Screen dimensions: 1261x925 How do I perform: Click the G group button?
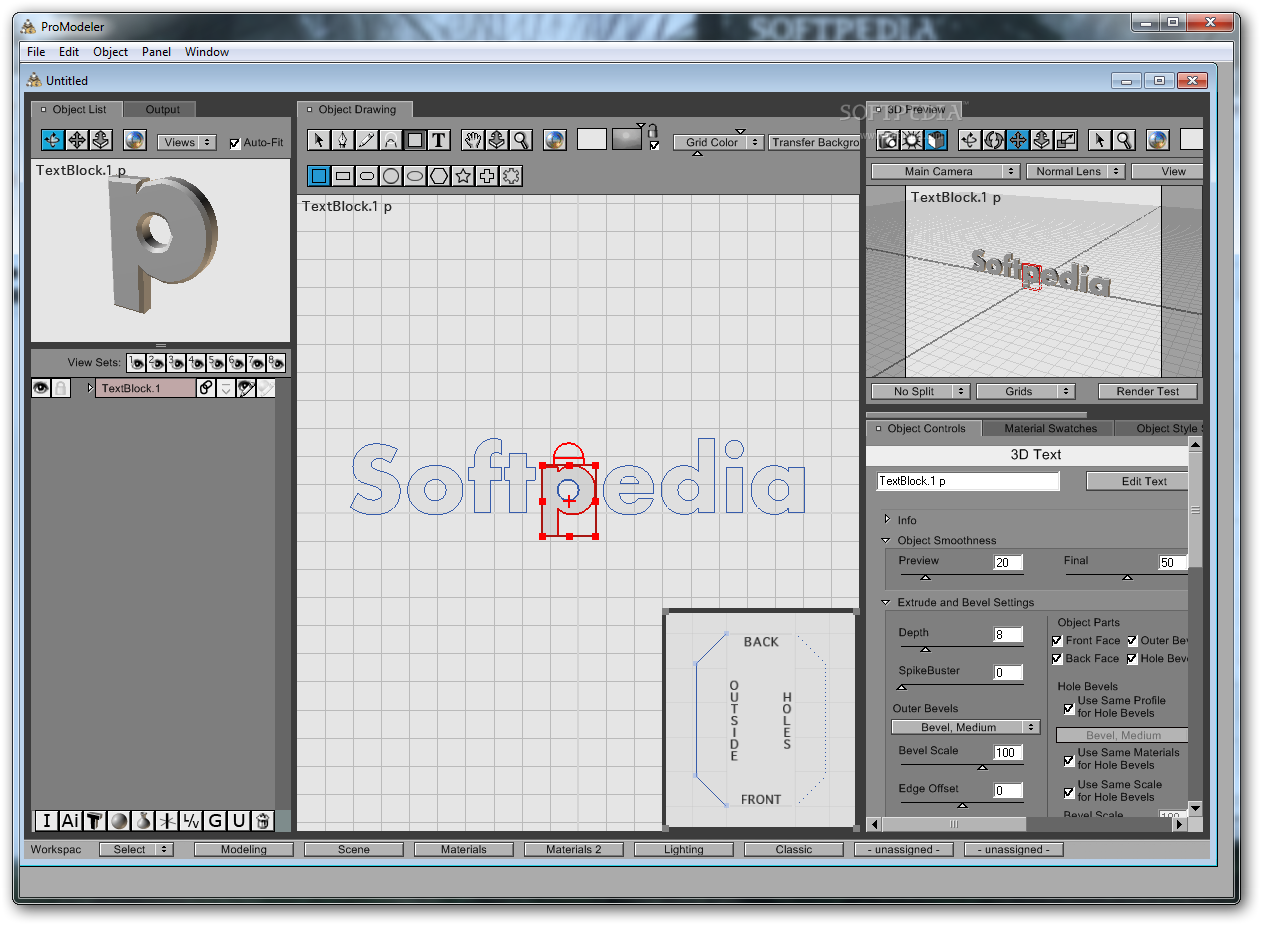click(214, 820)
